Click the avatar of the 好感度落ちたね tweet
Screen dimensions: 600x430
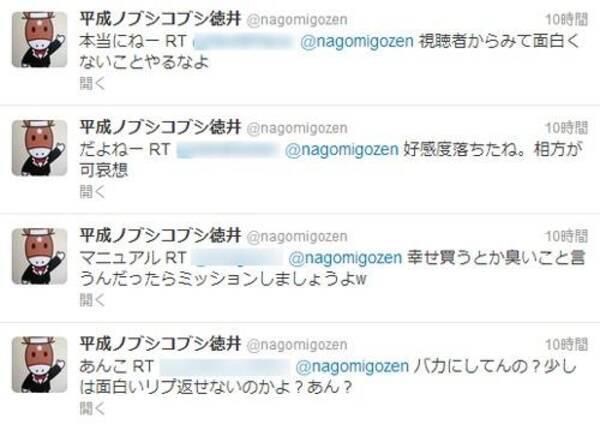39,148
